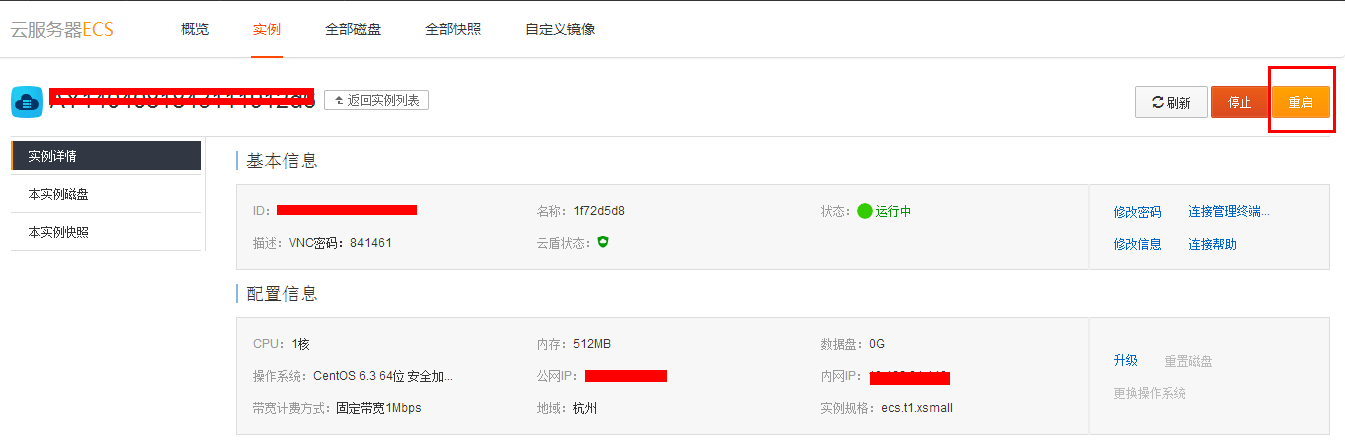1345x441 pixels.
Task: Click the 修改密码 link
Action: tap(1137, 212)
